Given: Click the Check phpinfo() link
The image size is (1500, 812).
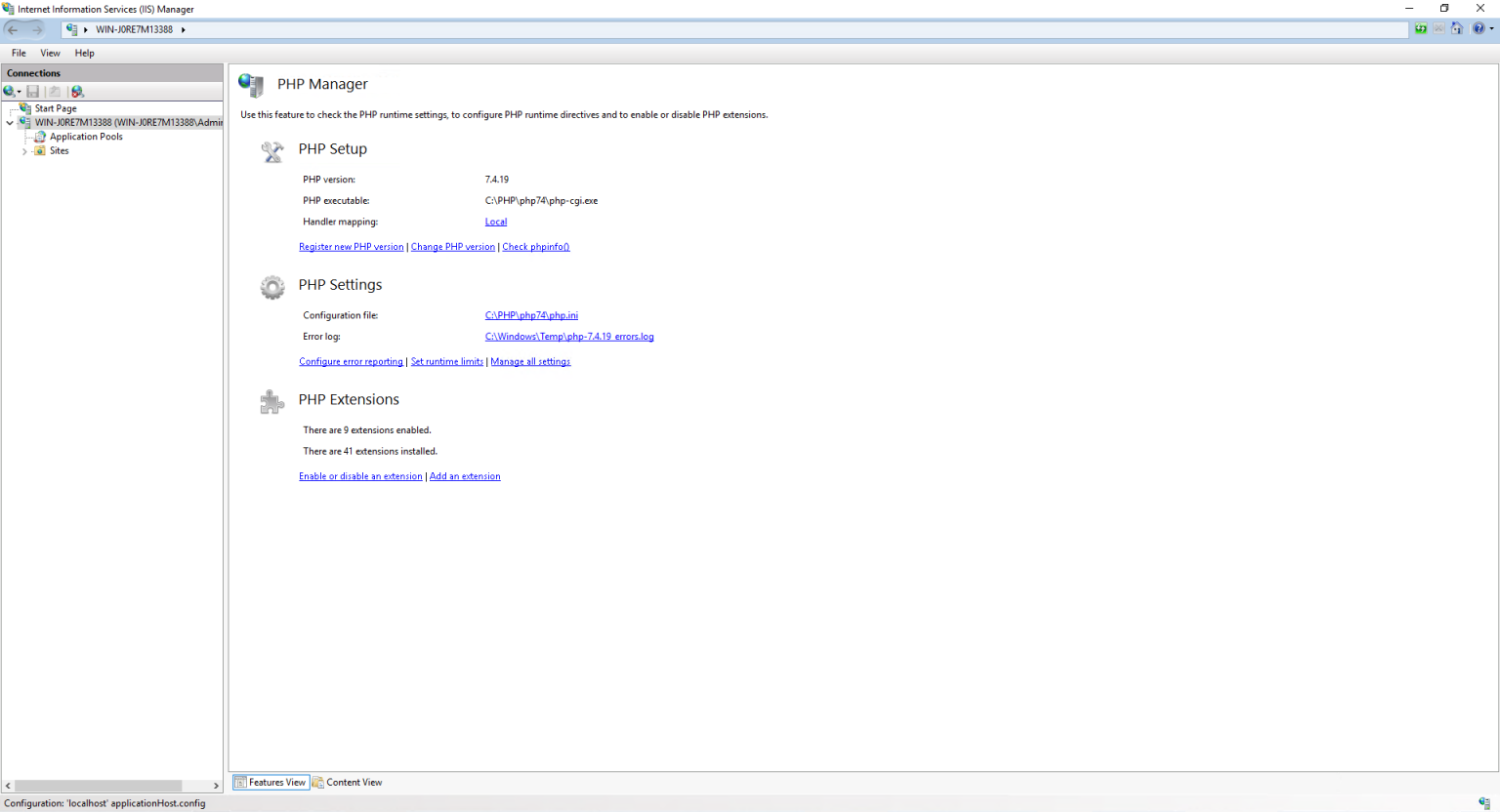Looking at the screenshot, I should click(535, 246).
